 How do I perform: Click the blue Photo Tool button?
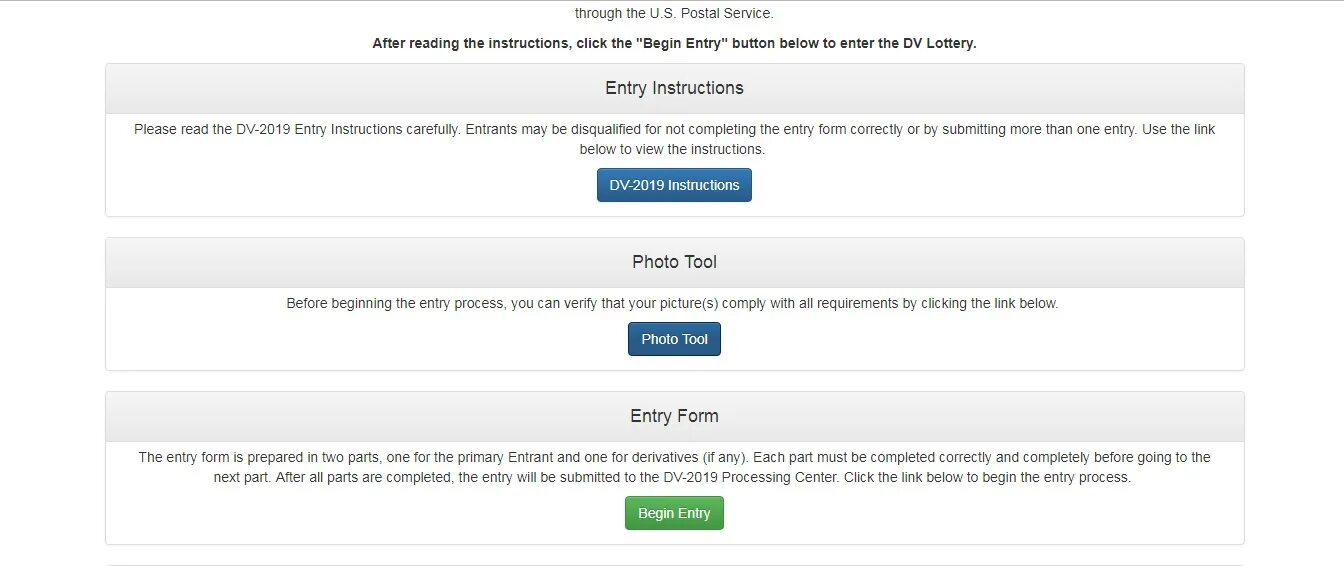tap(674, 339)
